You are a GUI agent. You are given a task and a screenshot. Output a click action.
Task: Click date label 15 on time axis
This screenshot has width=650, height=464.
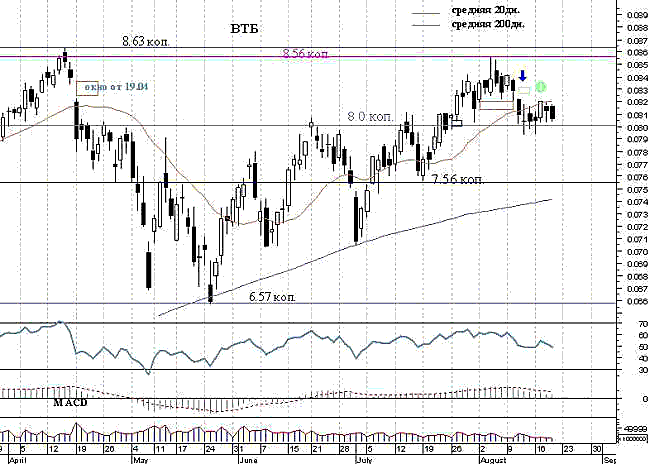[294, 449]
